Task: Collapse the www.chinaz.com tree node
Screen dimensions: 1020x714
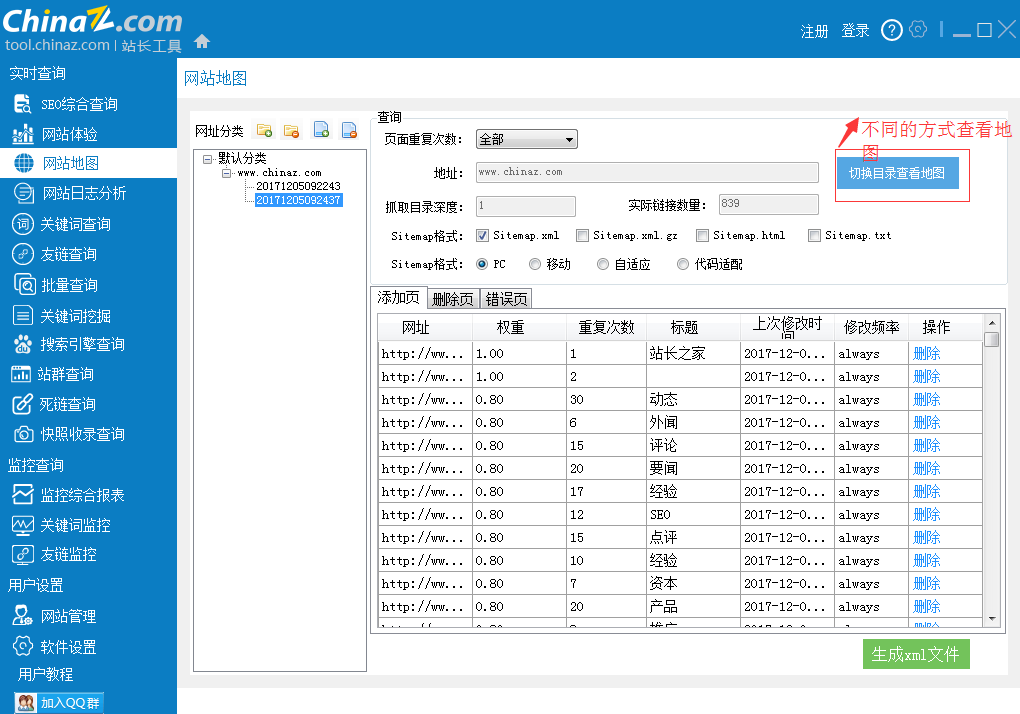Action: click(227, 173)
